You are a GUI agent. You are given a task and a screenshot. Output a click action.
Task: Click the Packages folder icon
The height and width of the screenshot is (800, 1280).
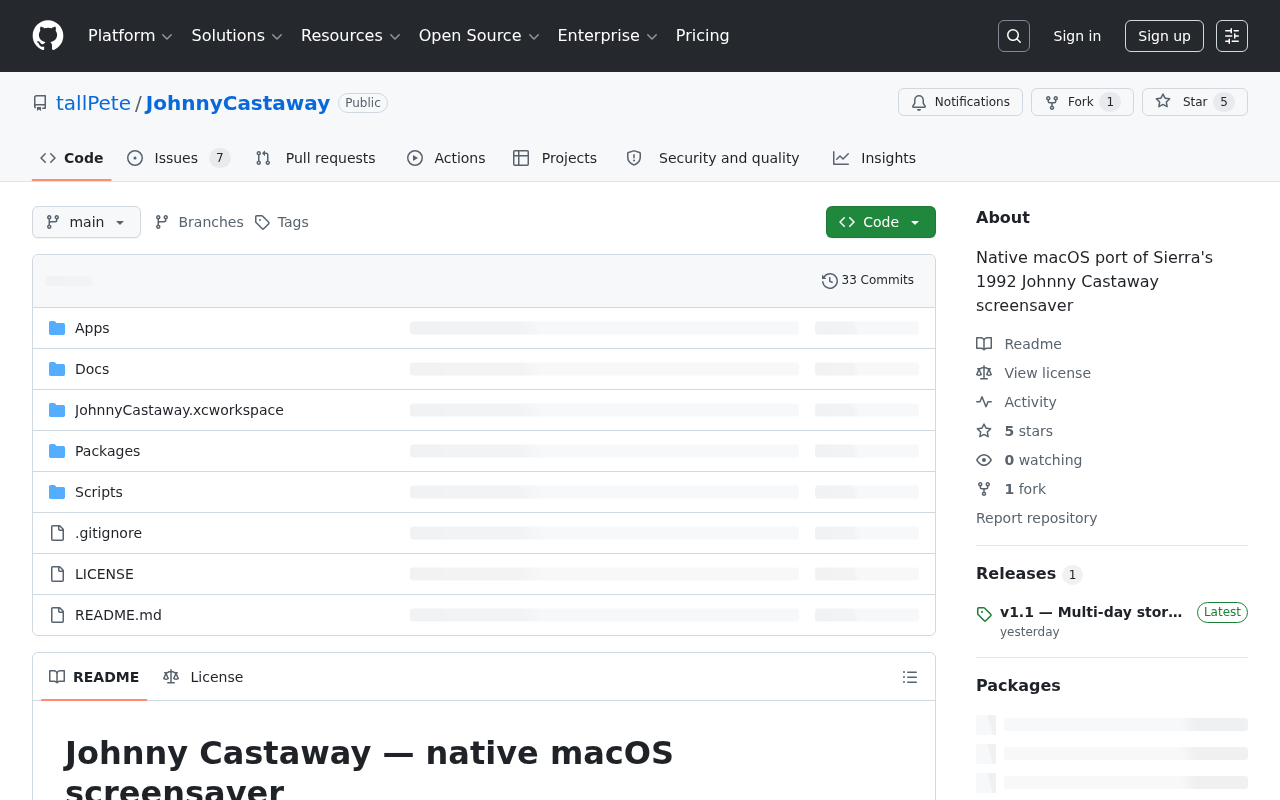pyautogui.click(x=57, y=451)
